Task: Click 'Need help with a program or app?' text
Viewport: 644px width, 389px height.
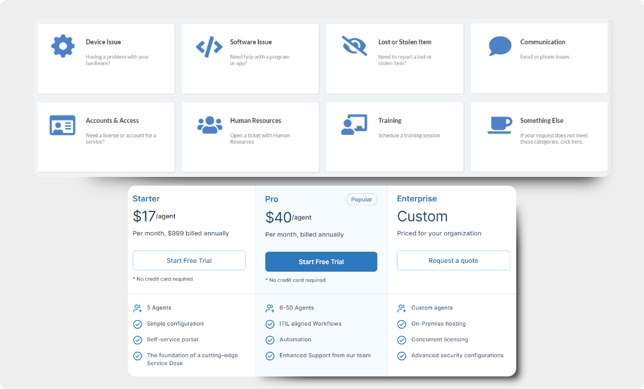Action: click(260, 60)
